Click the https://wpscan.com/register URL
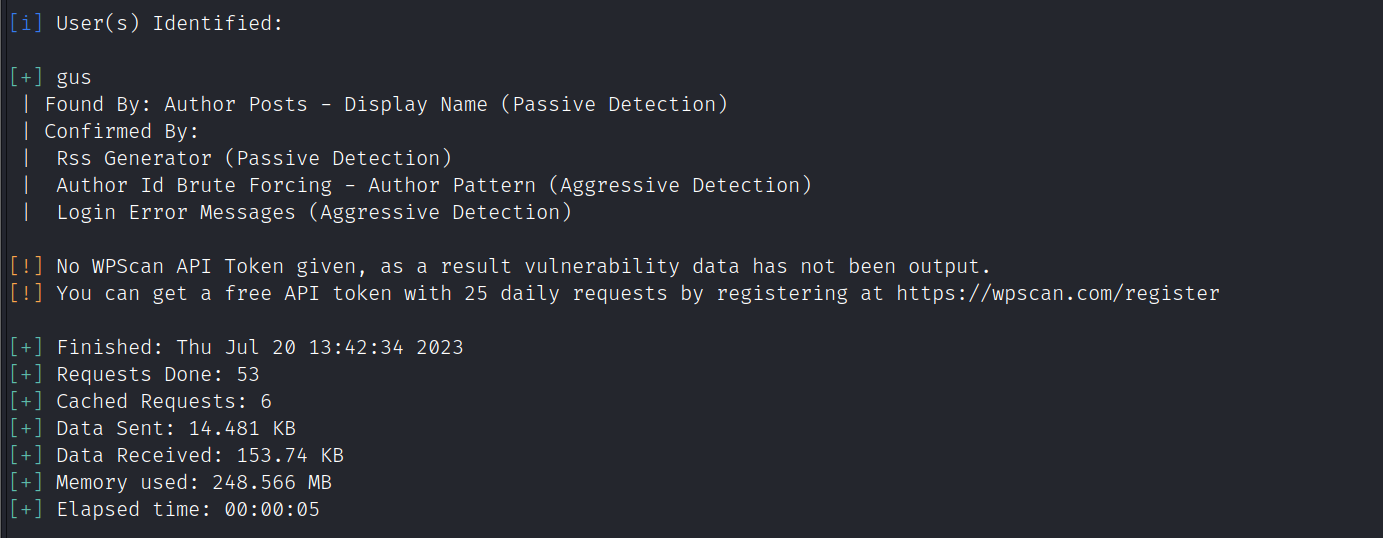Image resolution: width=1383 pixels, height=538 pixels. (1058, 293)
